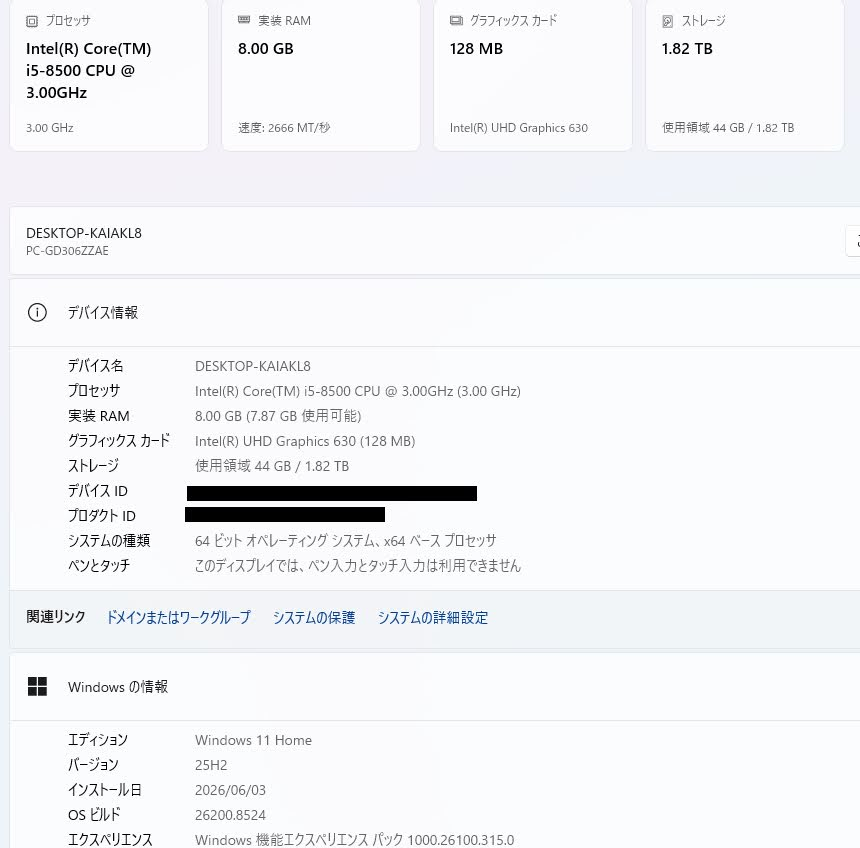The image size is (860, 848).
Task: Select the プロセッサ summary card title
Action: pos(68,21)
